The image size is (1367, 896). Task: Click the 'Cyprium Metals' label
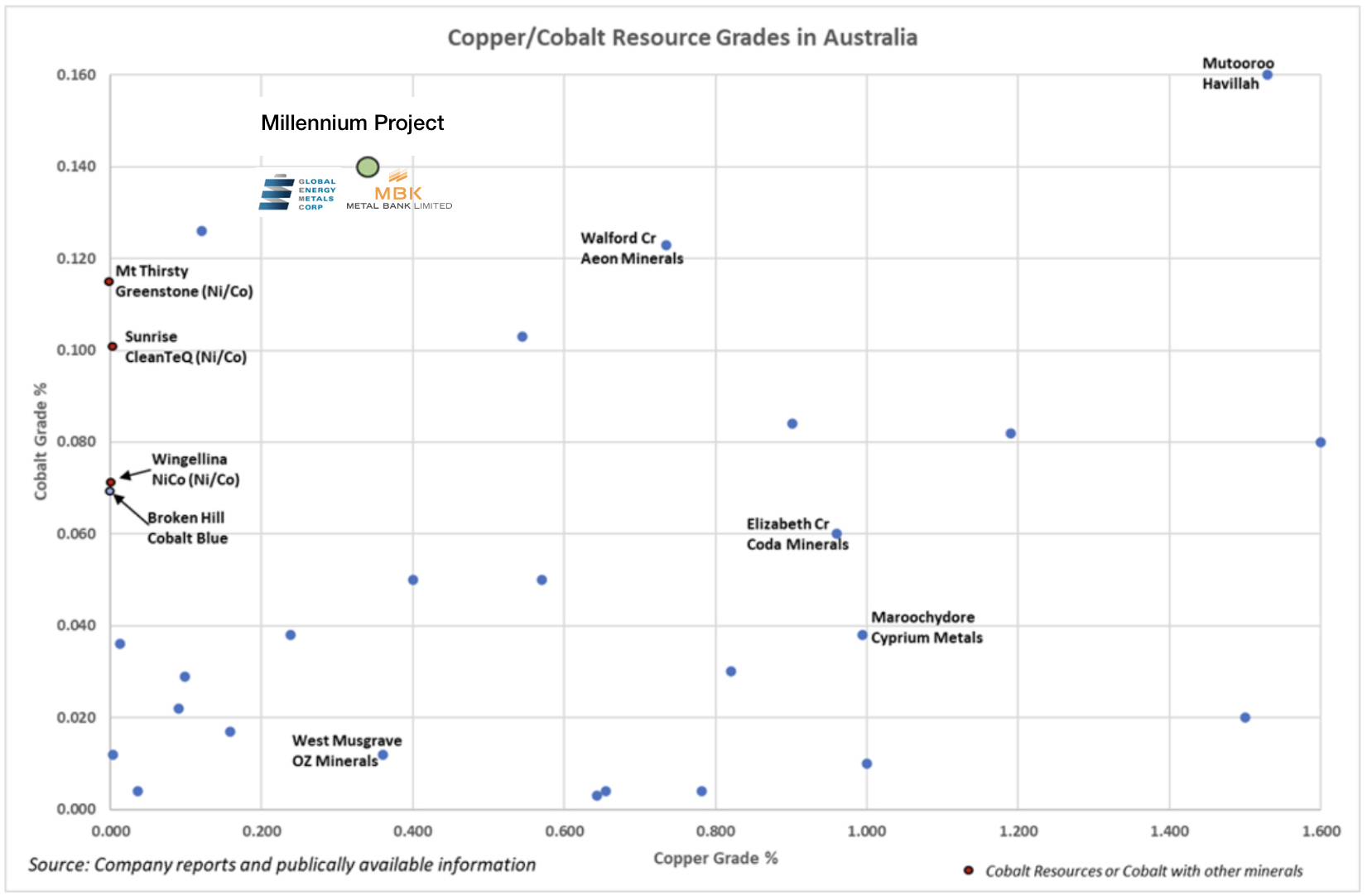tap(927, 638)
